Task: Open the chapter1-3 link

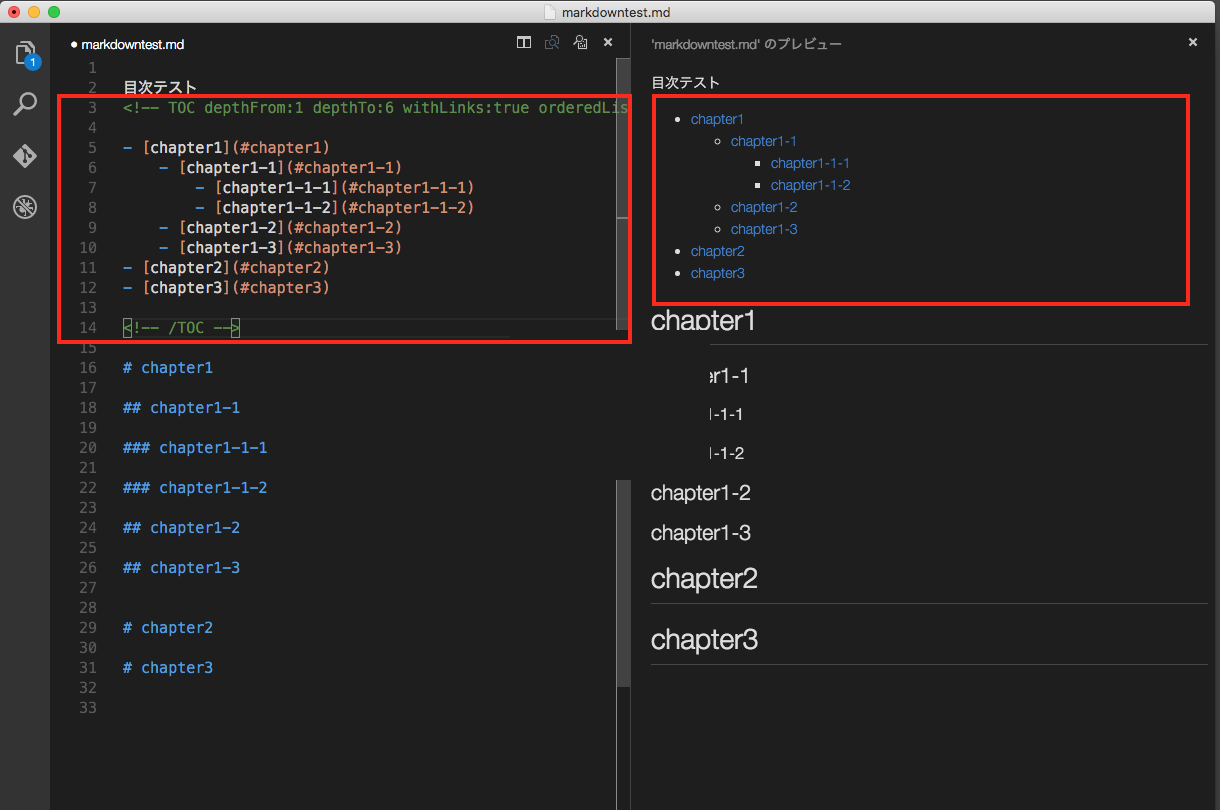Action: 764,228
